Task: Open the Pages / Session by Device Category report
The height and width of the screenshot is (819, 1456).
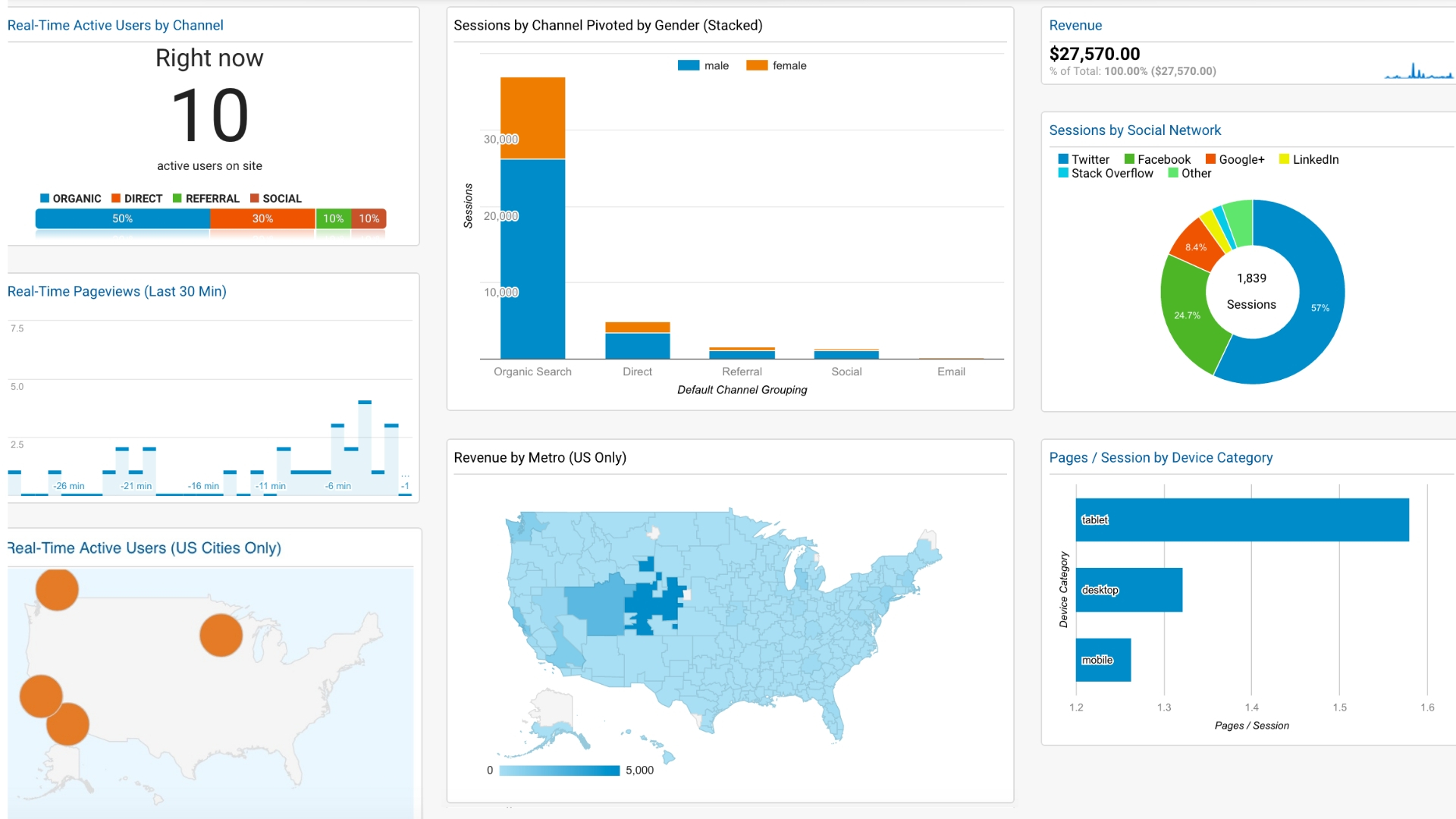Action: (x=1160, y=457)
